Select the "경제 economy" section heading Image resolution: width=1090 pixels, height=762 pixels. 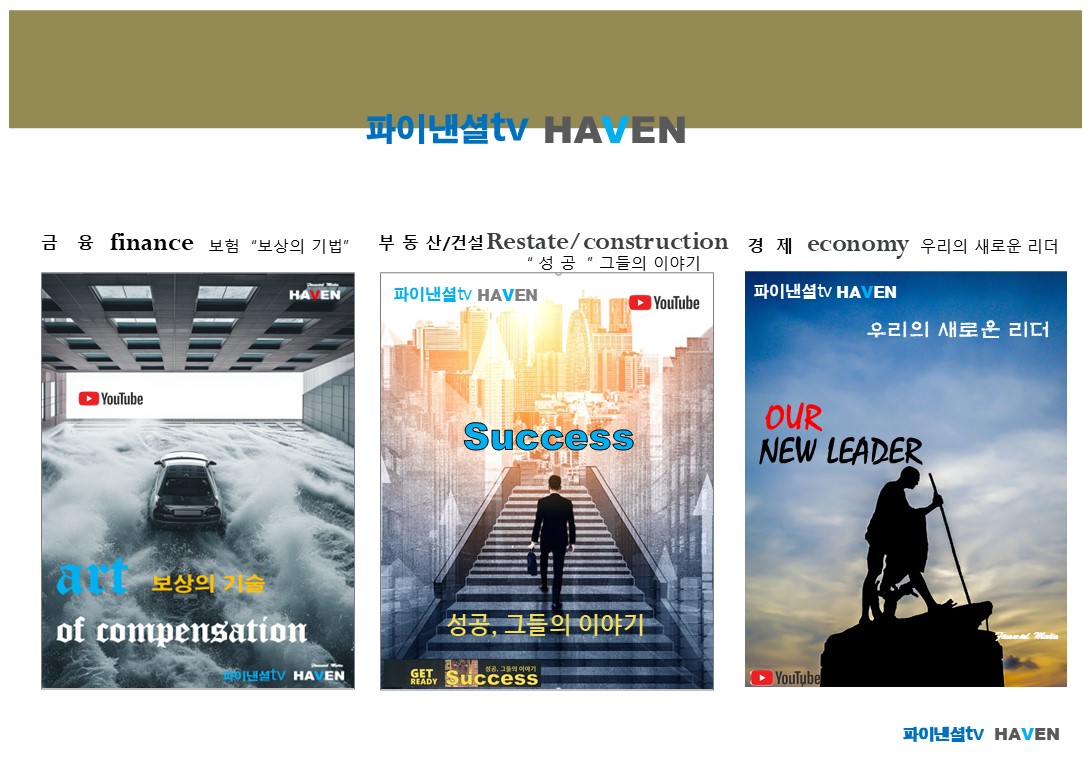click(829, 245)
